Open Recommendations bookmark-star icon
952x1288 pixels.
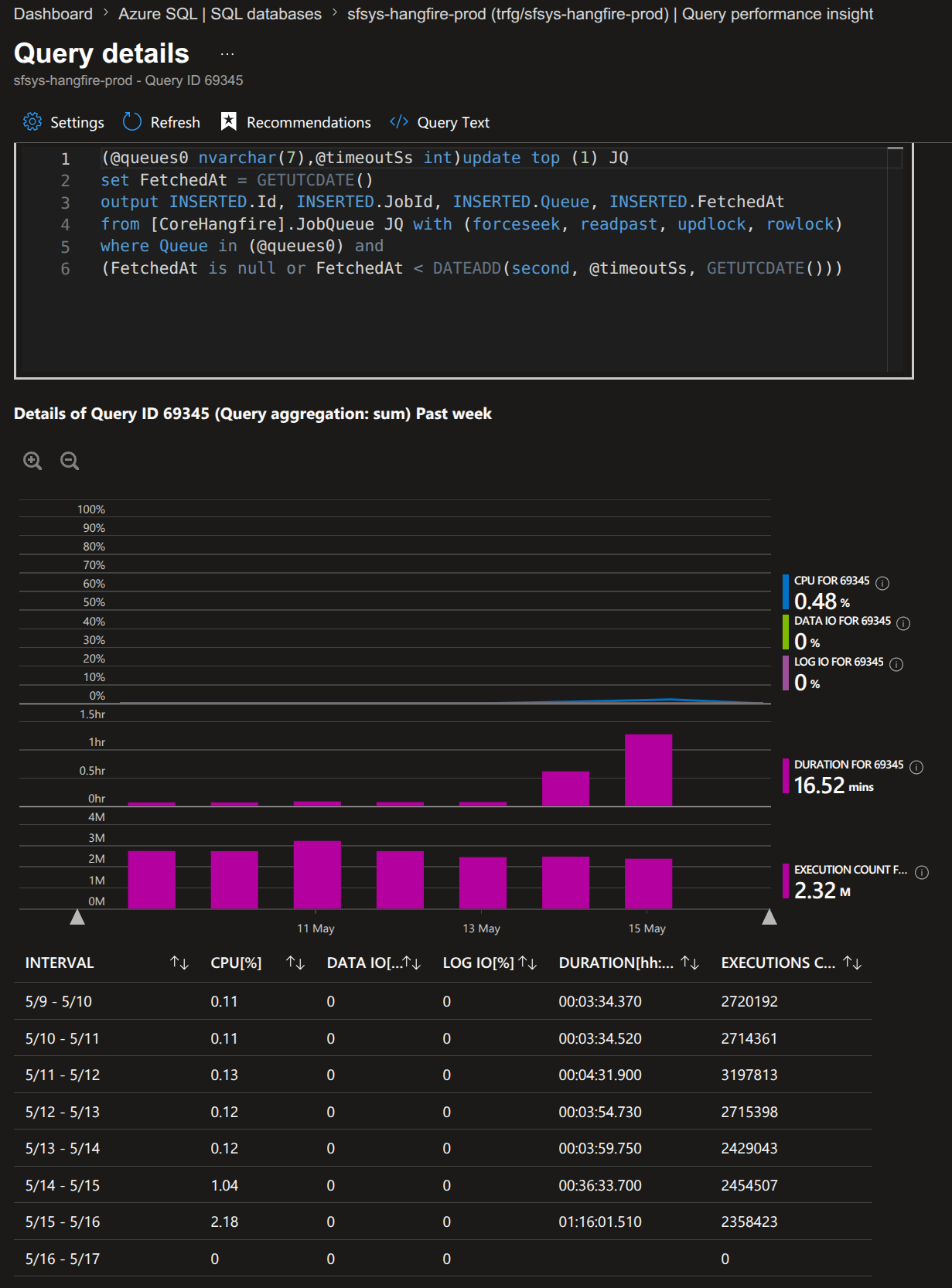(x=228, y=122)
